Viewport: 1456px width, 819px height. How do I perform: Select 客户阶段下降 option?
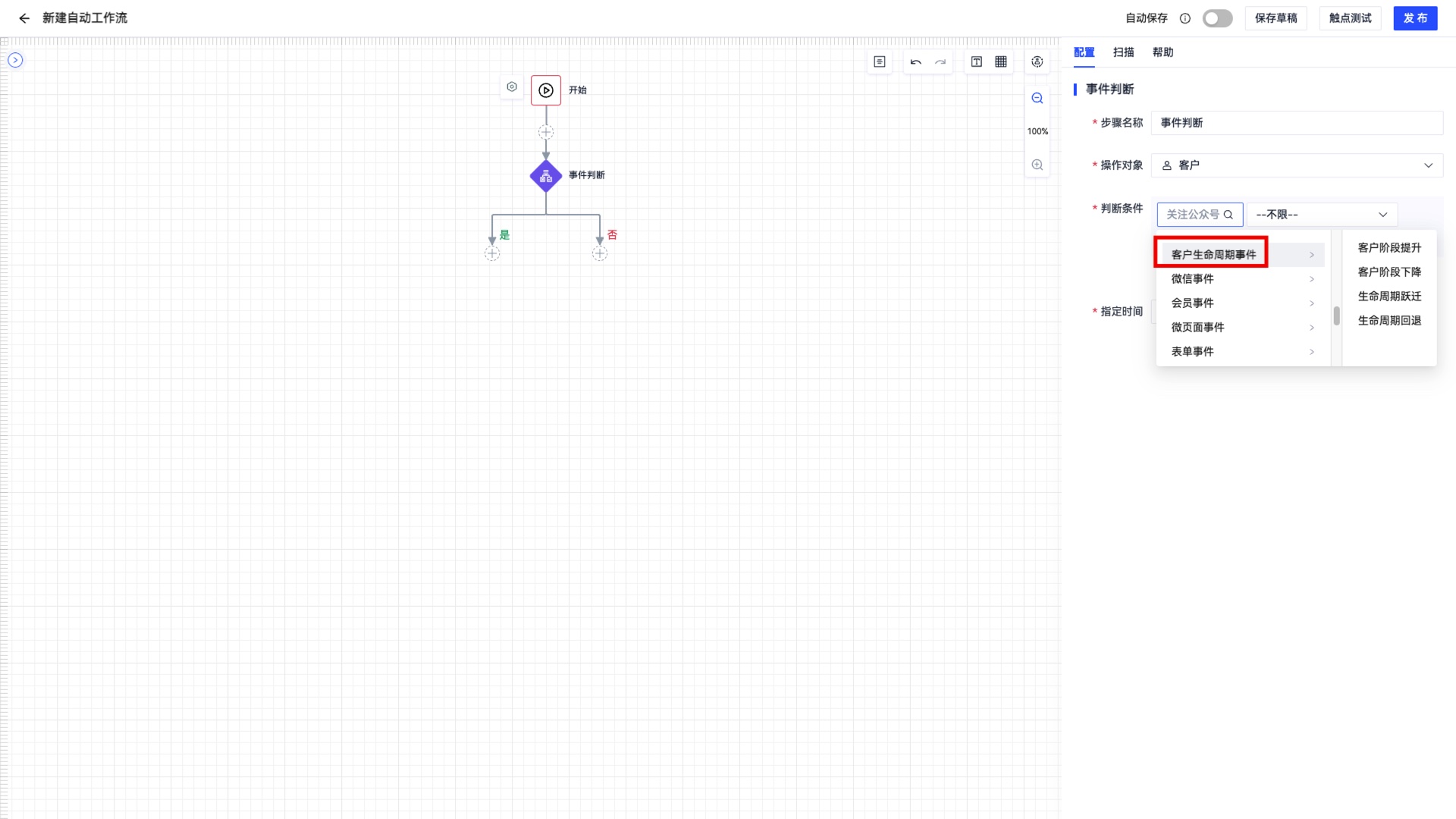coord(1389,272)
